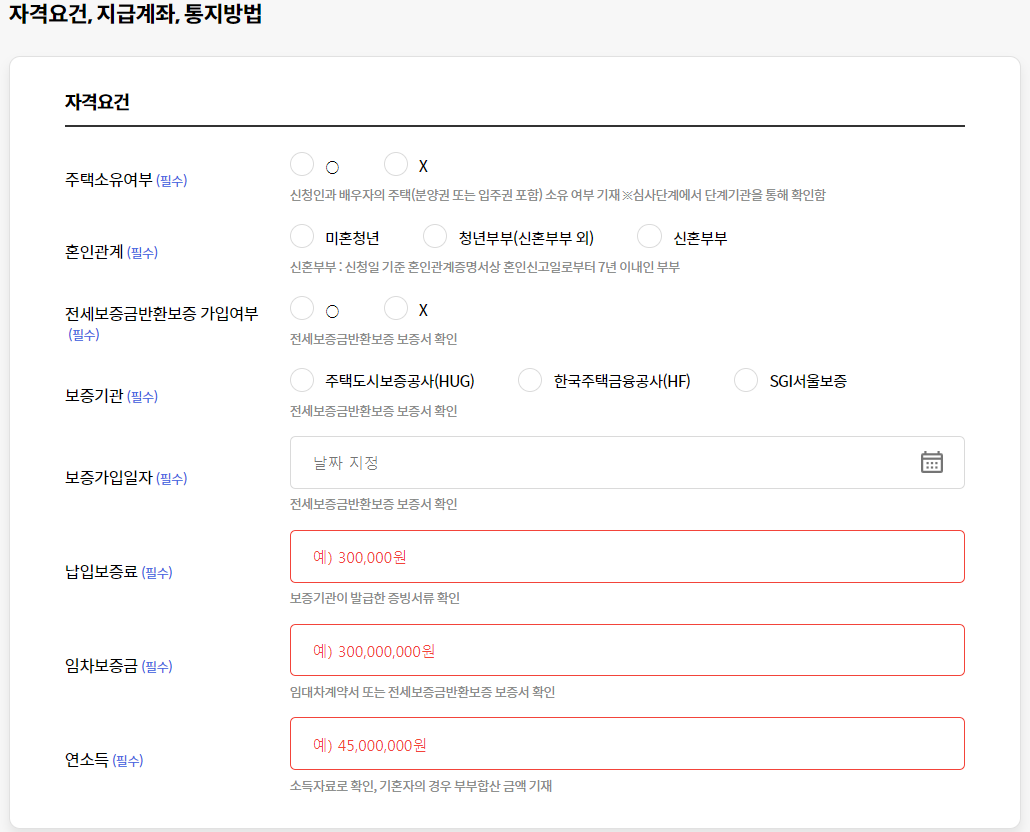1030x832 pixels.
Task: Select X for 주택소유여부
Action: 396,164
